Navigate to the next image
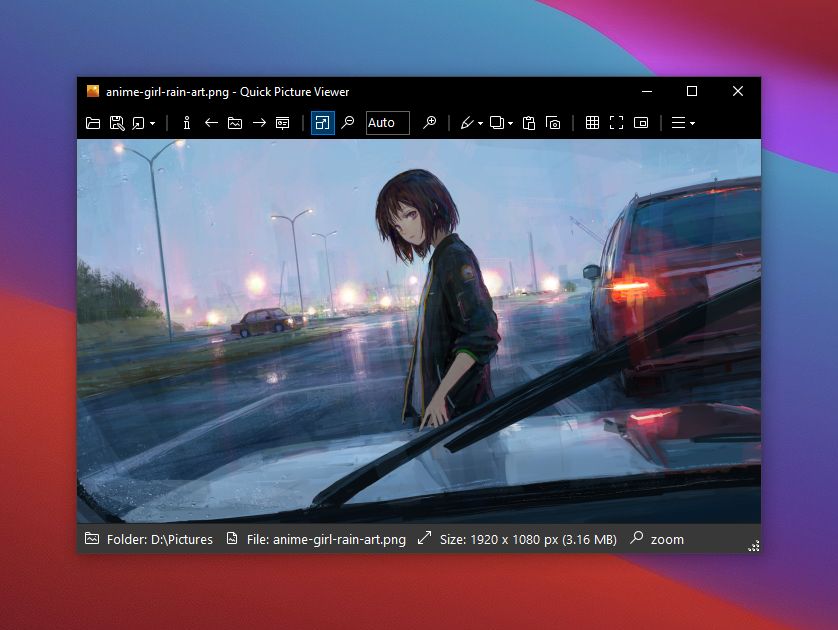 258,122
